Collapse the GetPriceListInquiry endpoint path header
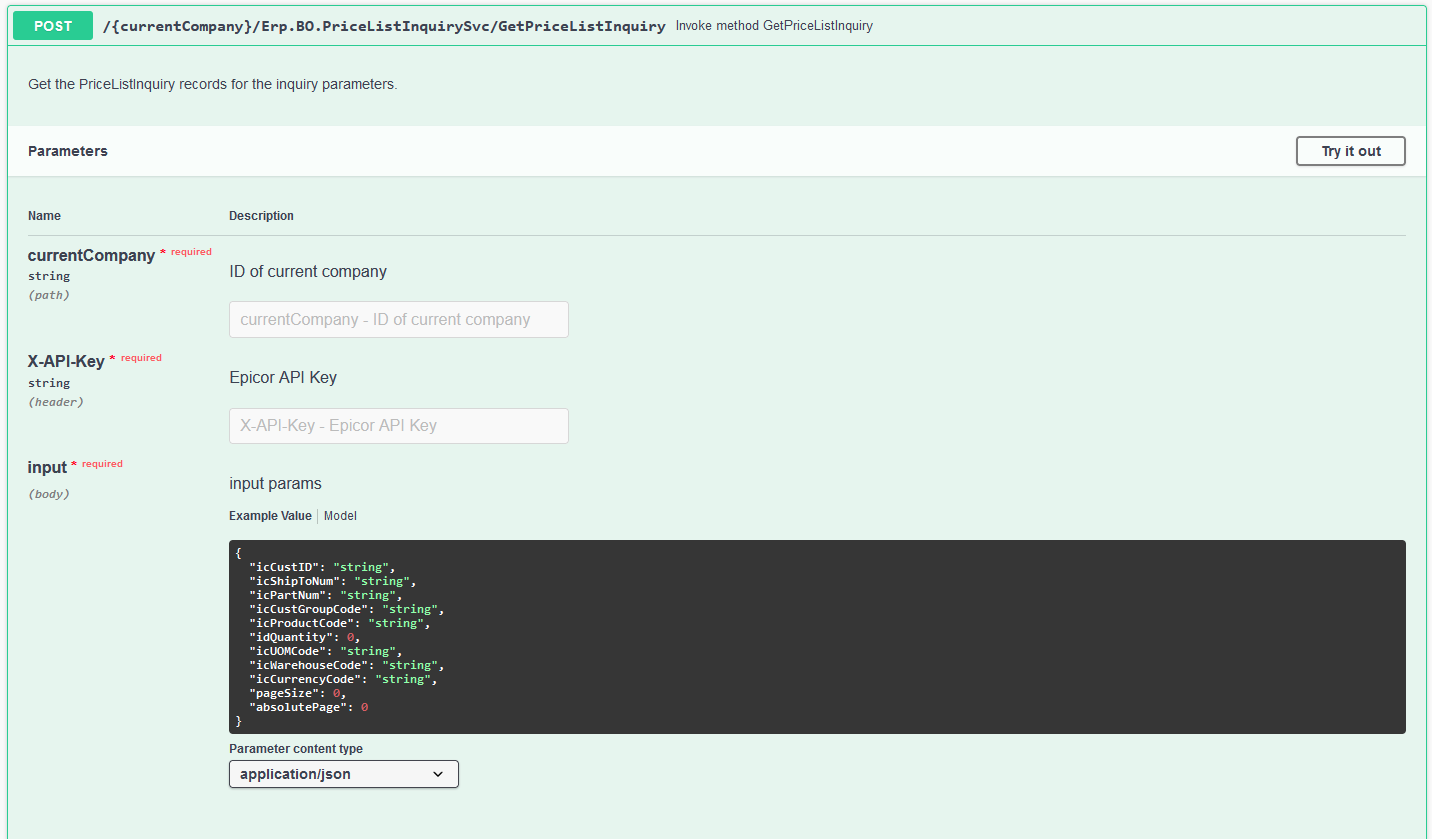Viewport: 1432px width, 839px height. tap(384, 26)
